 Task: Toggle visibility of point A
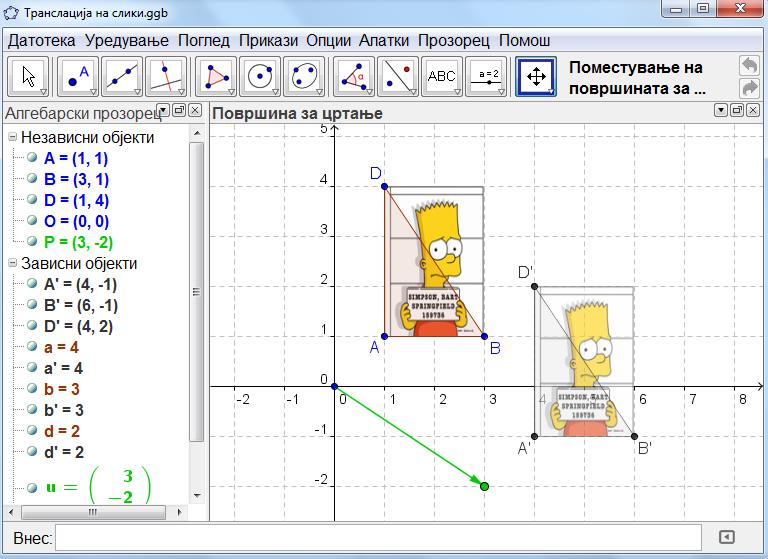tap(32, 157)
